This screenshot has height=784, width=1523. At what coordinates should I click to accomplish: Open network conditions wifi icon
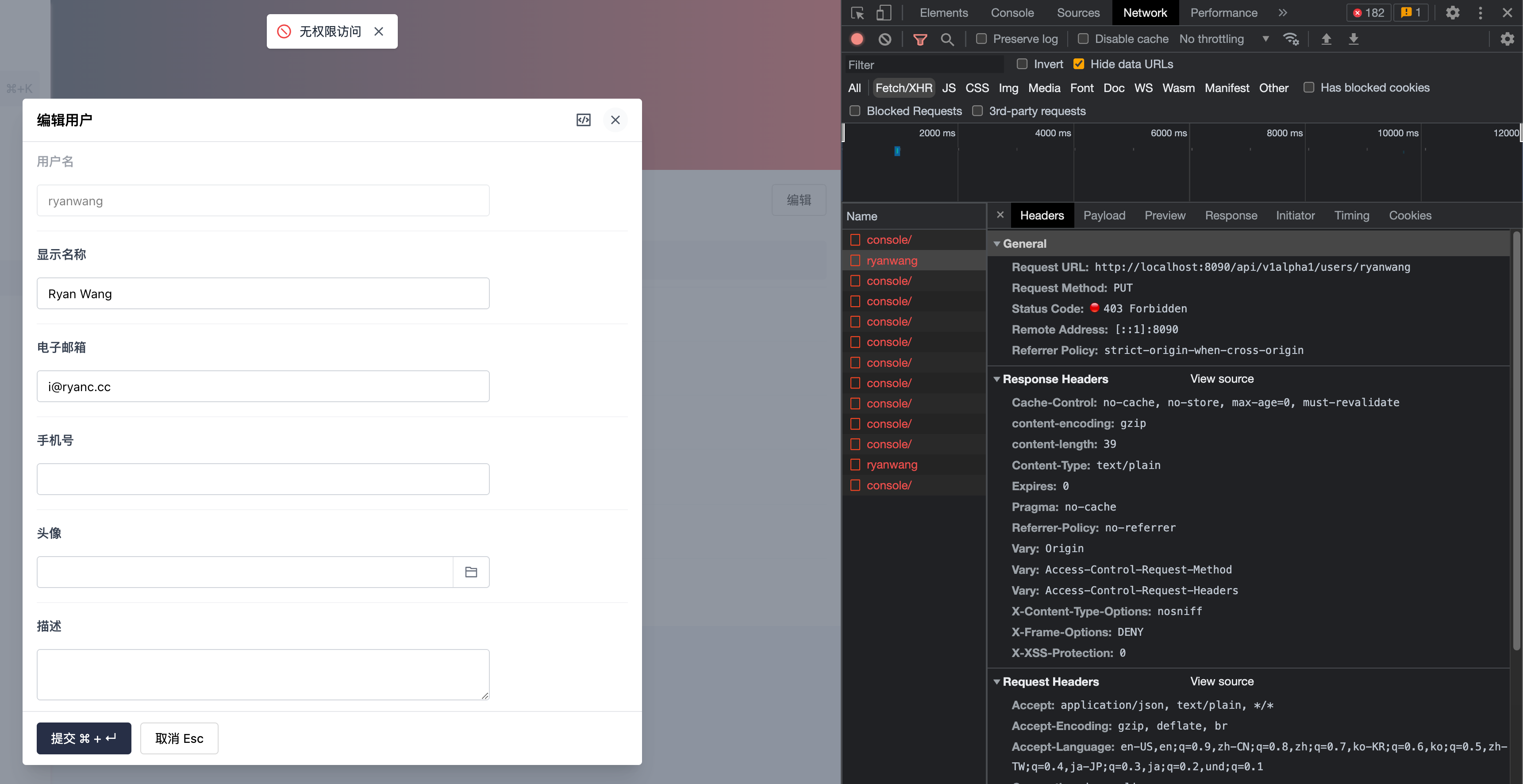click(1291, 39)
